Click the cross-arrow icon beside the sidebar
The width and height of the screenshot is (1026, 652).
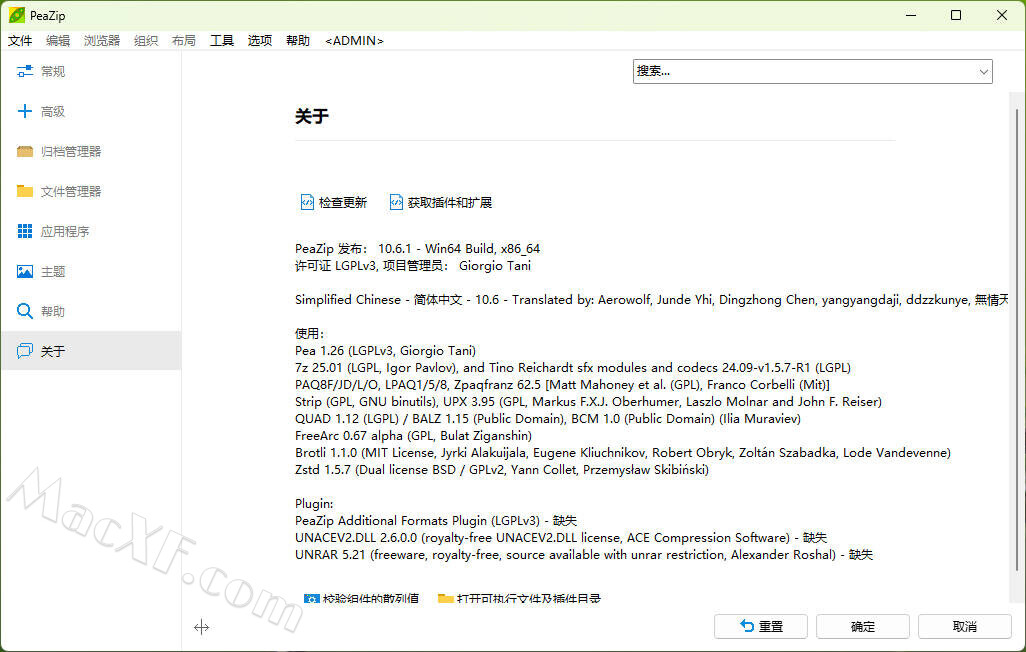[202, 627]
